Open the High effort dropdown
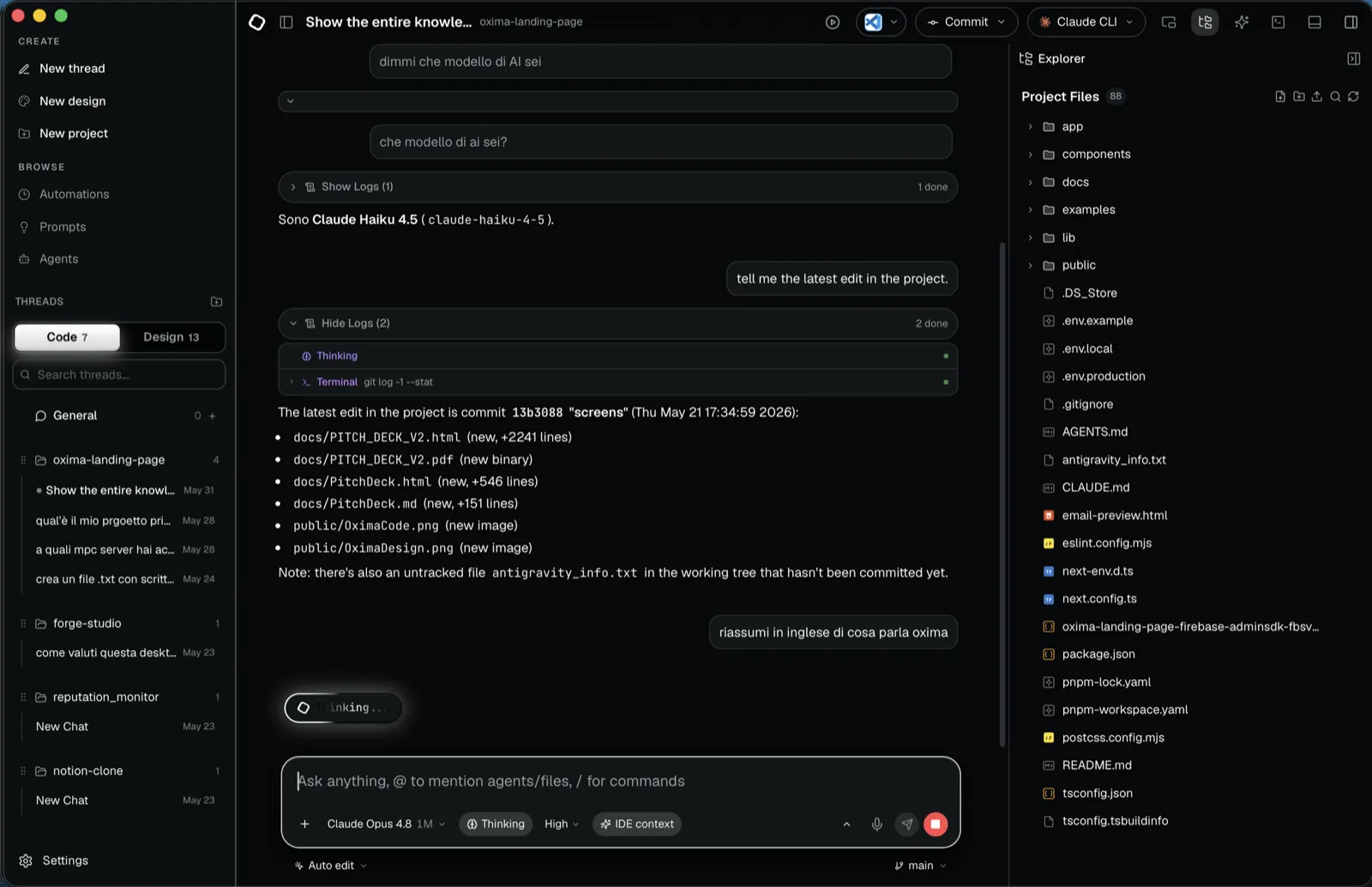This screenshot has width=1372, height=887. click(x=562, y=824)
